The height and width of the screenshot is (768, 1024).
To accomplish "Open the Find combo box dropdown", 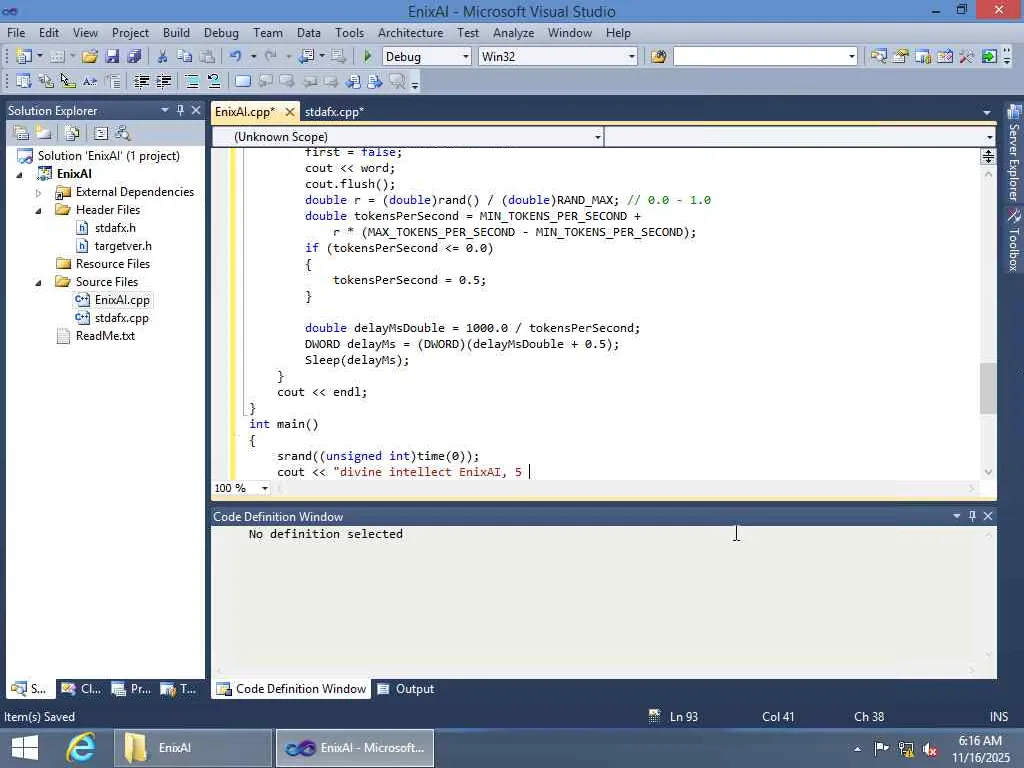I will 852,57.
